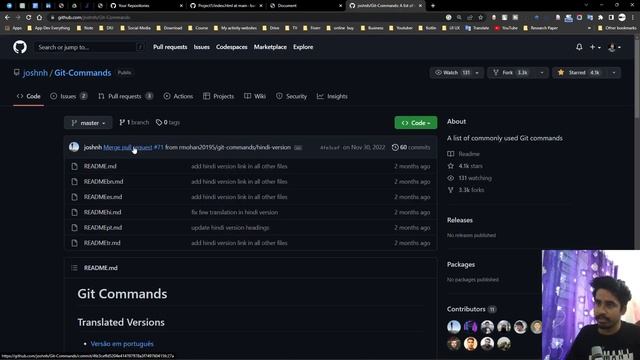Open the 'update hindi version headings' commit
The width and height of the screenshot is (640, 360).
tap(230, 228)
